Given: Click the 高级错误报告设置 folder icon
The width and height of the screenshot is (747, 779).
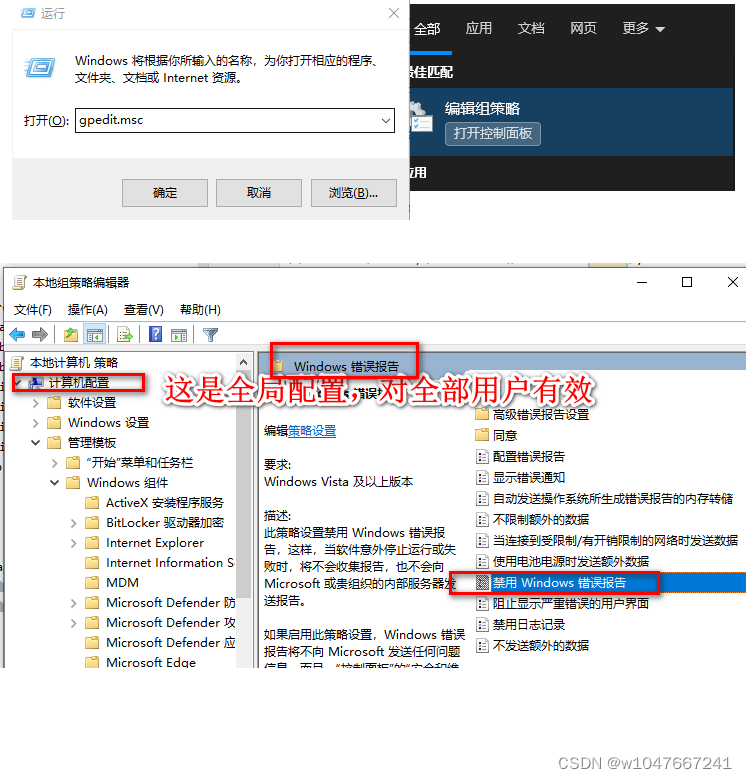Looking at the screenshot, I should point(482,414).
